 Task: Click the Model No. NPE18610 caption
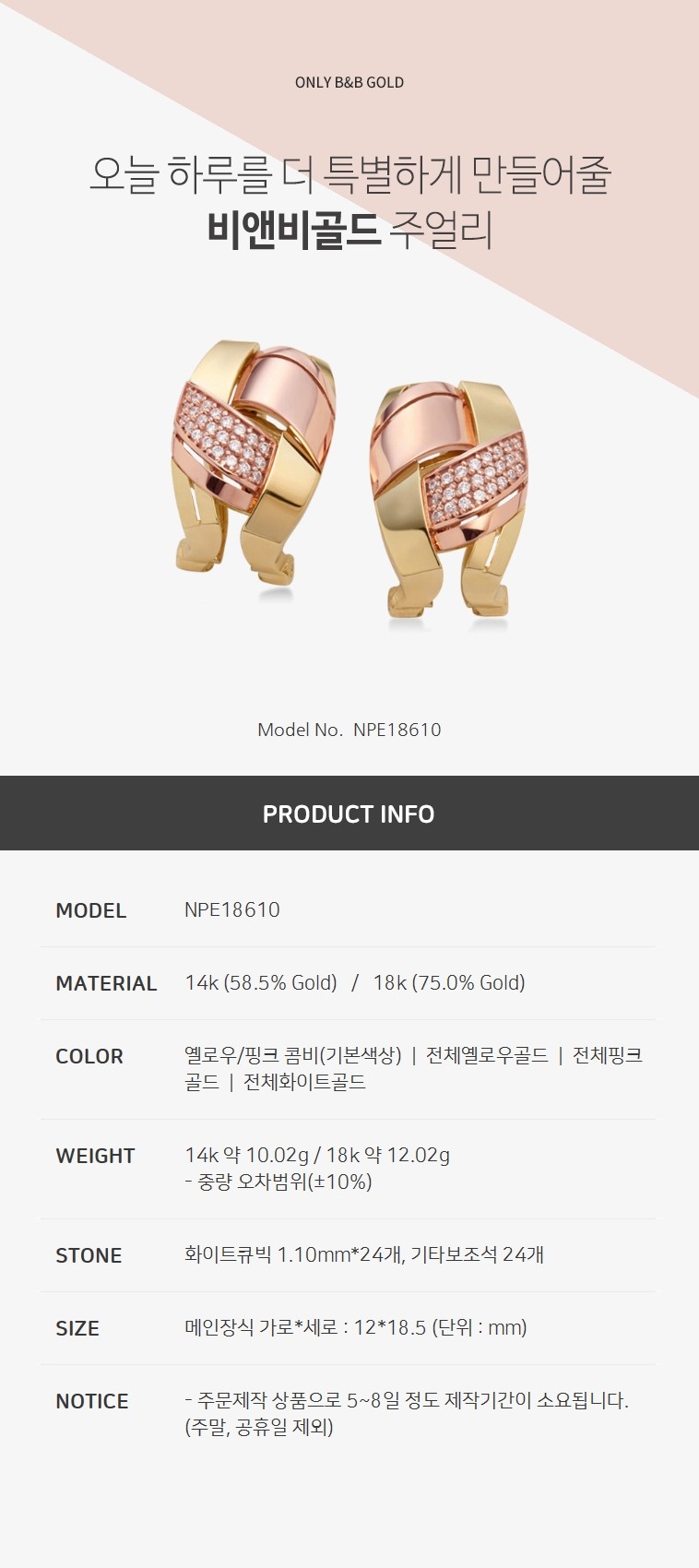(x=349, y=730)
